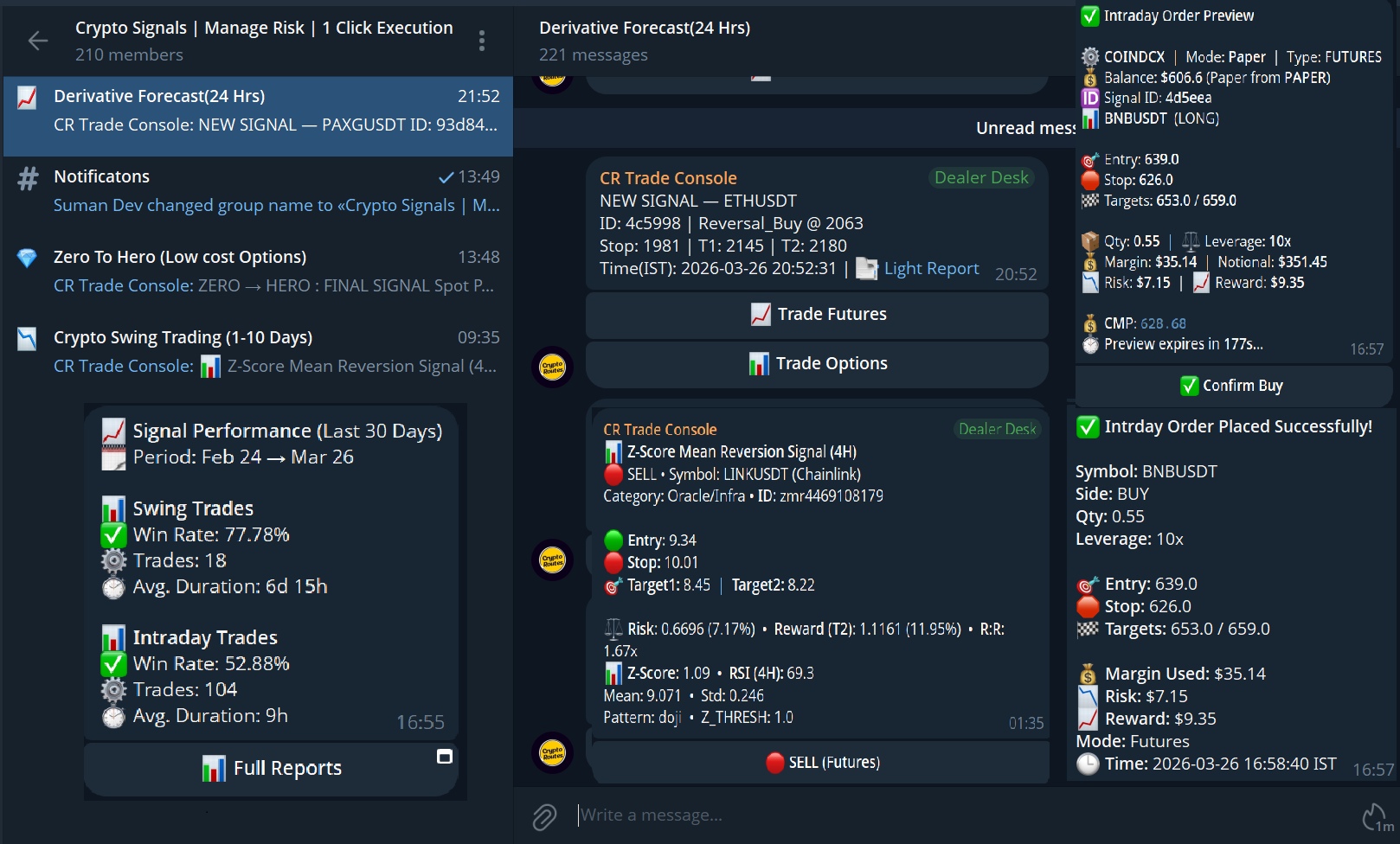1400x844 pixels.
Task: Click sender avatar beside Trade Options button
Action: tap(552, 367)
